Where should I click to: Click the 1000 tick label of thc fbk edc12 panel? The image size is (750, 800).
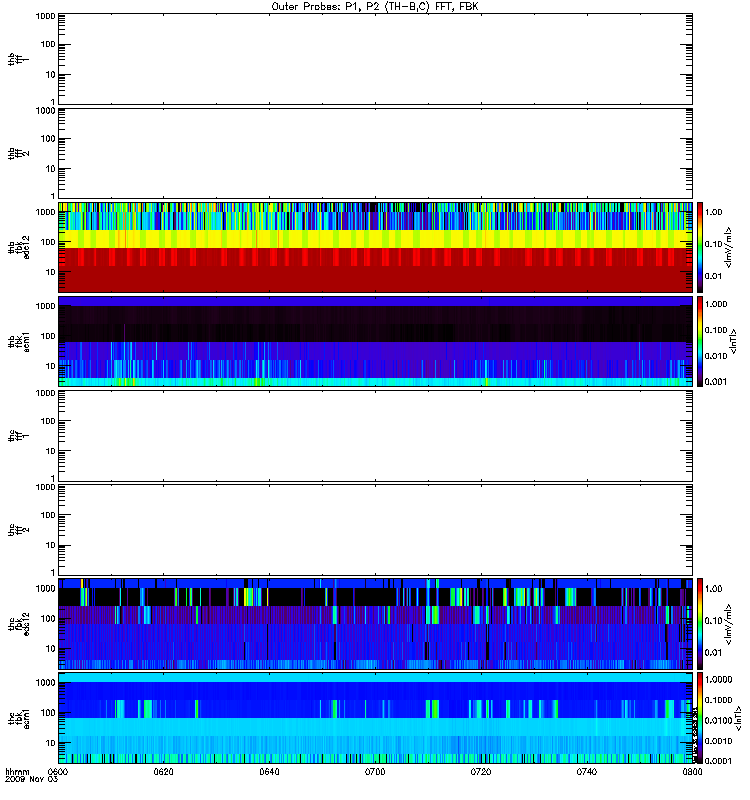point(45,589)
